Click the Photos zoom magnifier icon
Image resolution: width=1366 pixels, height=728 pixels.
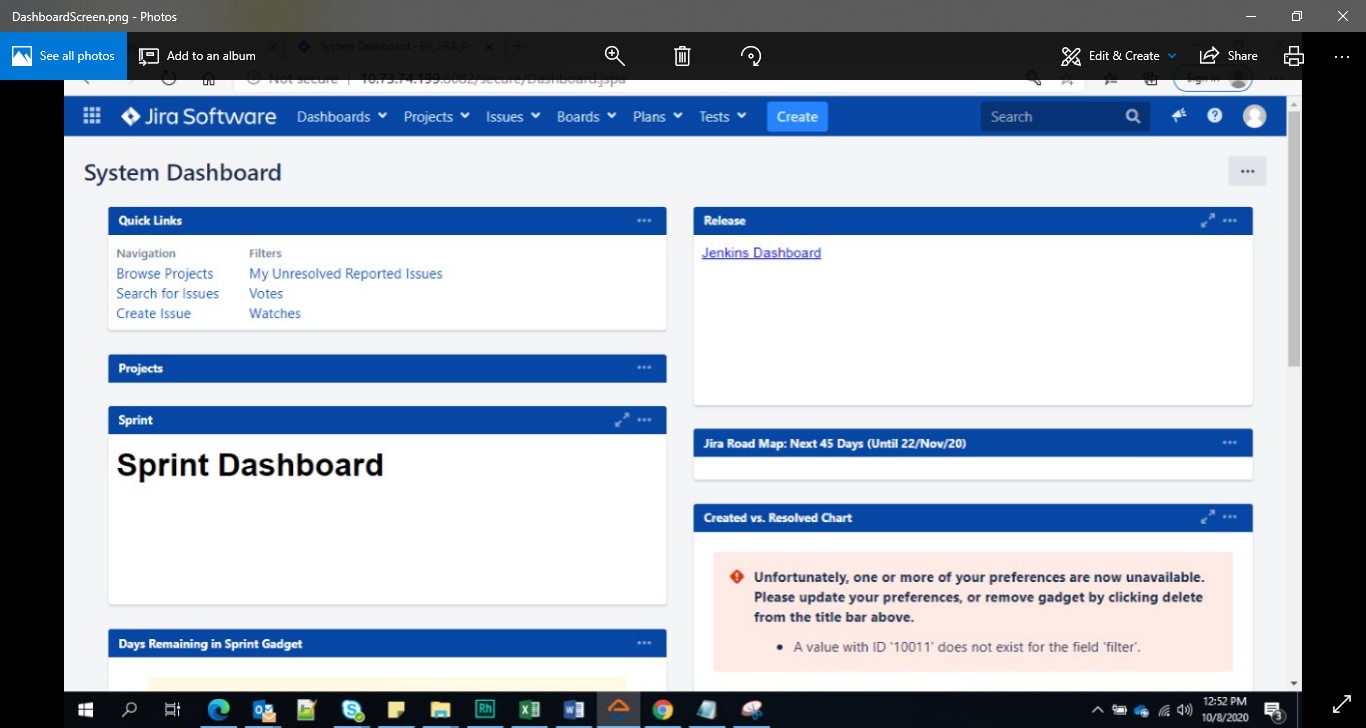[614, 56]
